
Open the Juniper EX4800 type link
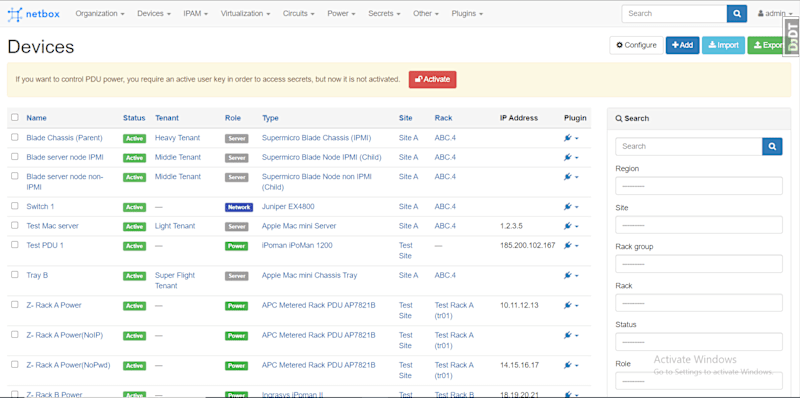point(288,207)
